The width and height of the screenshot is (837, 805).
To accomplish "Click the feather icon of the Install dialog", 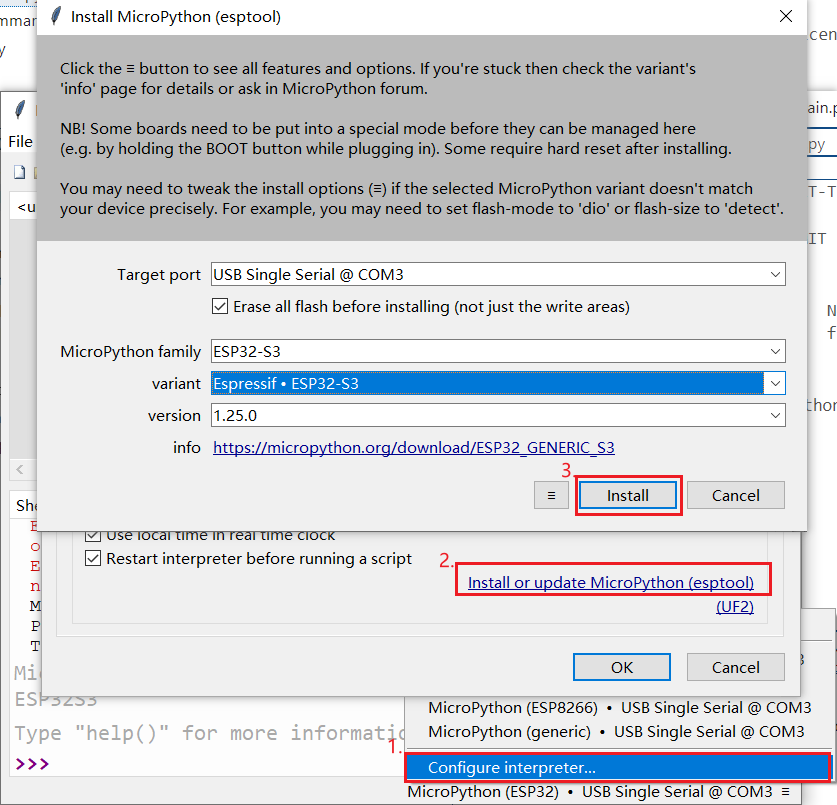I will point(56,17).
